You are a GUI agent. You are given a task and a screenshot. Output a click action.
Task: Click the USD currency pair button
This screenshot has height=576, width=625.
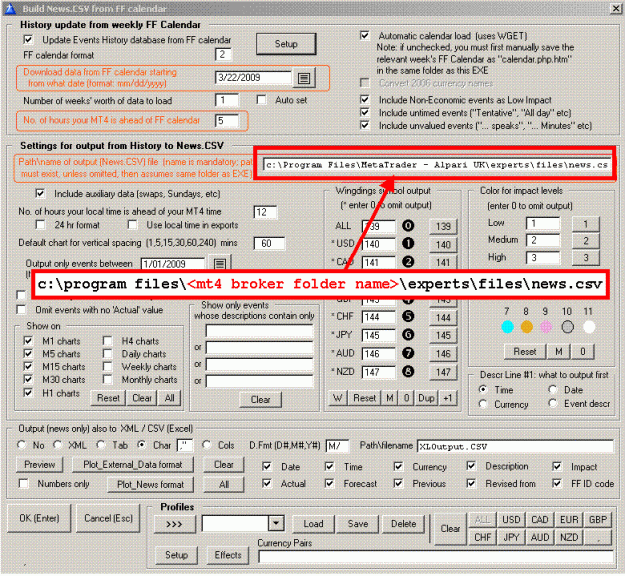511,520
